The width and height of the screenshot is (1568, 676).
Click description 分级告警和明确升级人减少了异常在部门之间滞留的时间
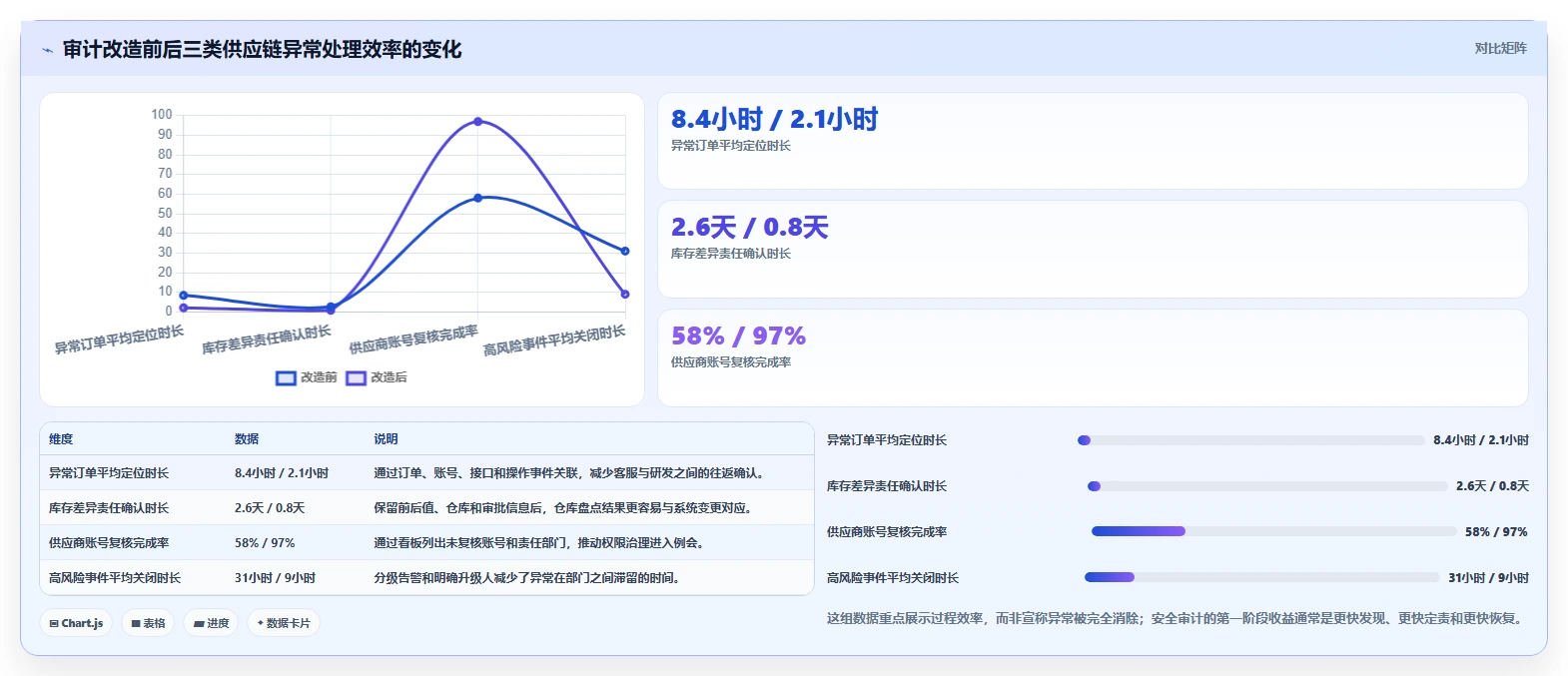click(526, 578)
